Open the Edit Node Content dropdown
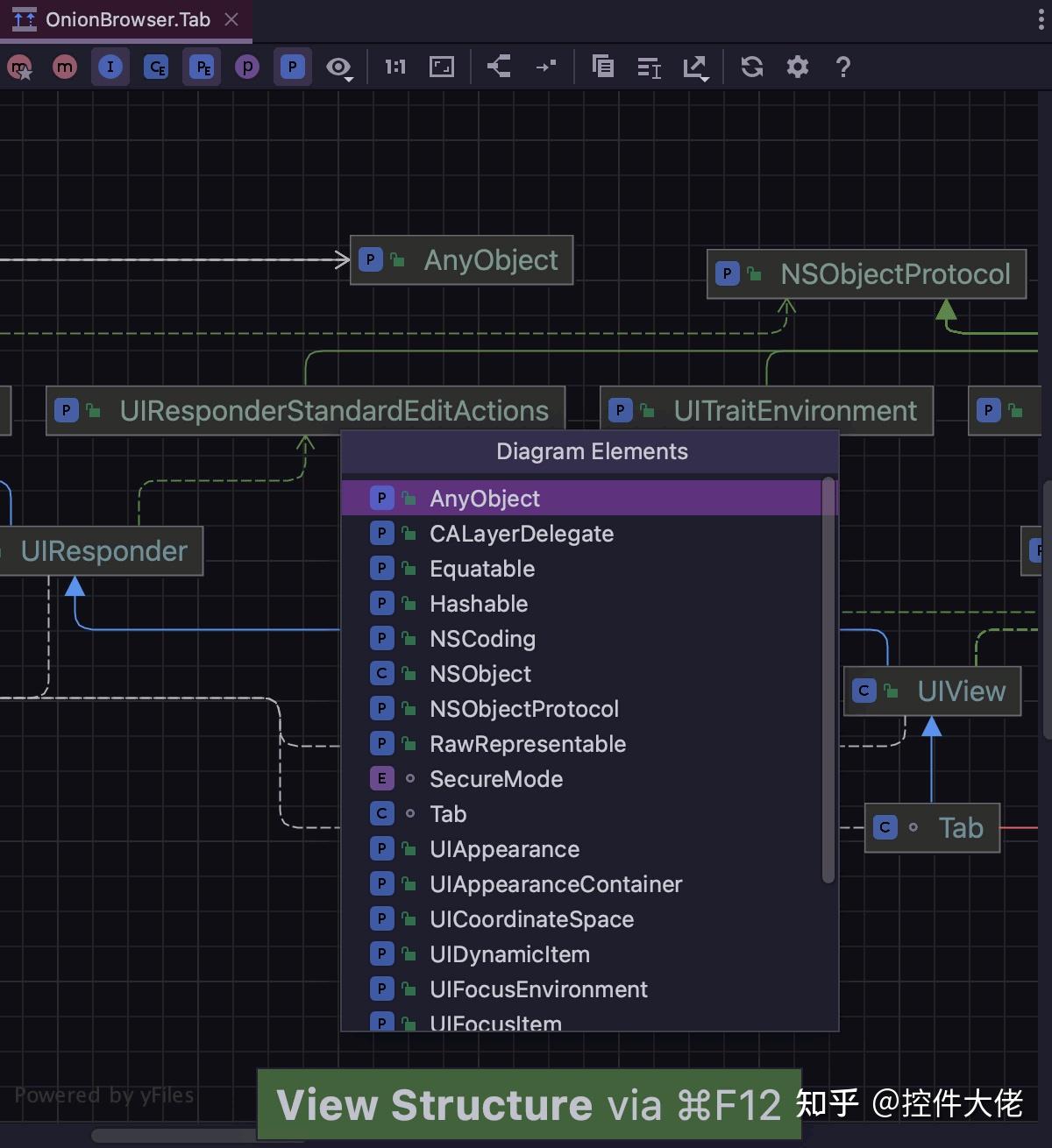 click(649, 67)
